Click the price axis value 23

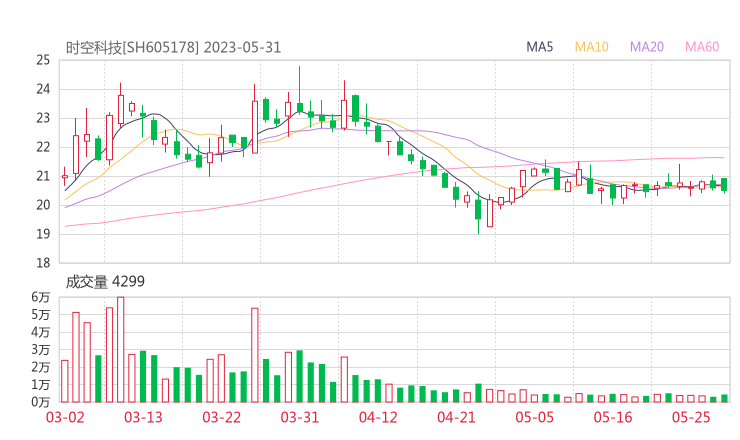[43, 118]
